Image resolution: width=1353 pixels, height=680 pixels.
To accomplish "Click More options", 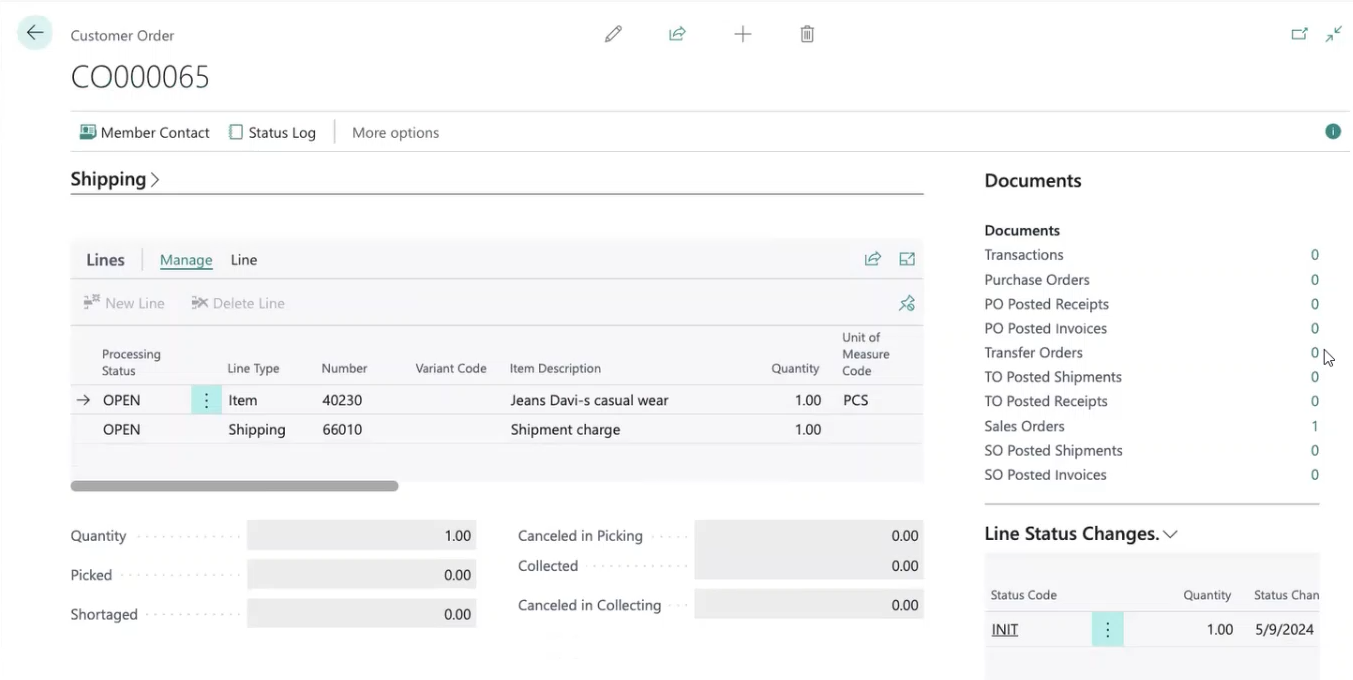I will [395, 132].
